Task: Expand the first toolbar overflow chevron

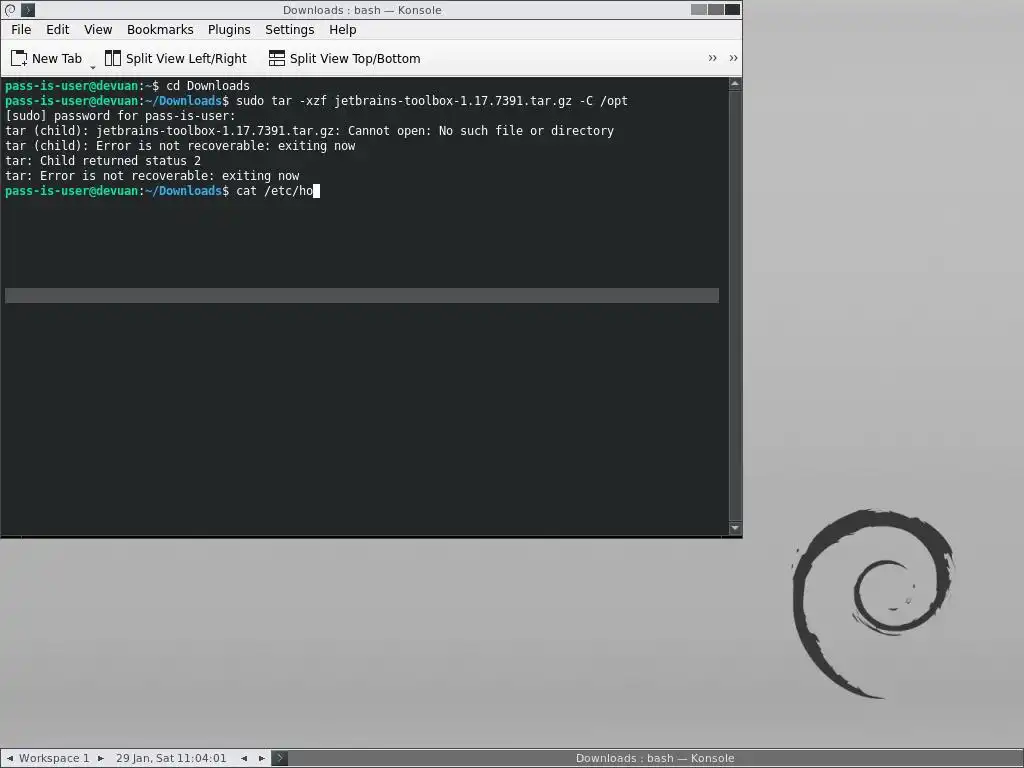Action: point(712,58)
